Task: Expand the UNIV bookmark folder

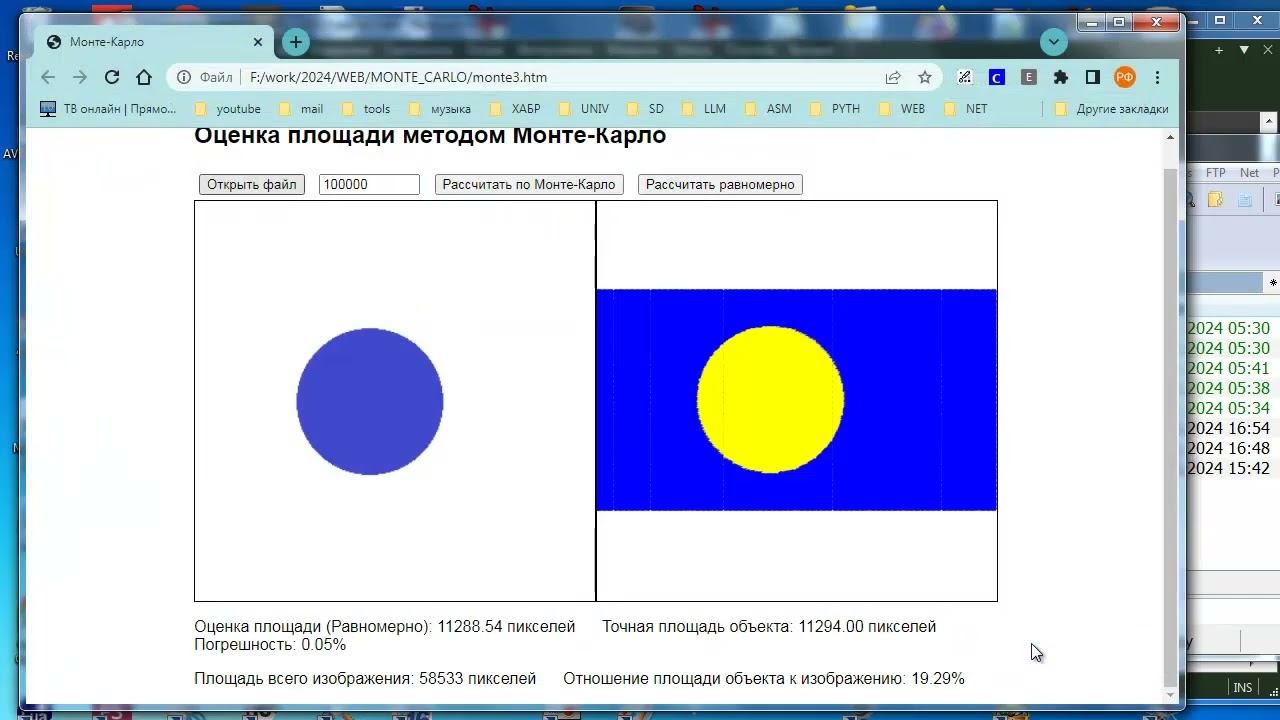Action: pyautogui.click(x=584, y=109)
